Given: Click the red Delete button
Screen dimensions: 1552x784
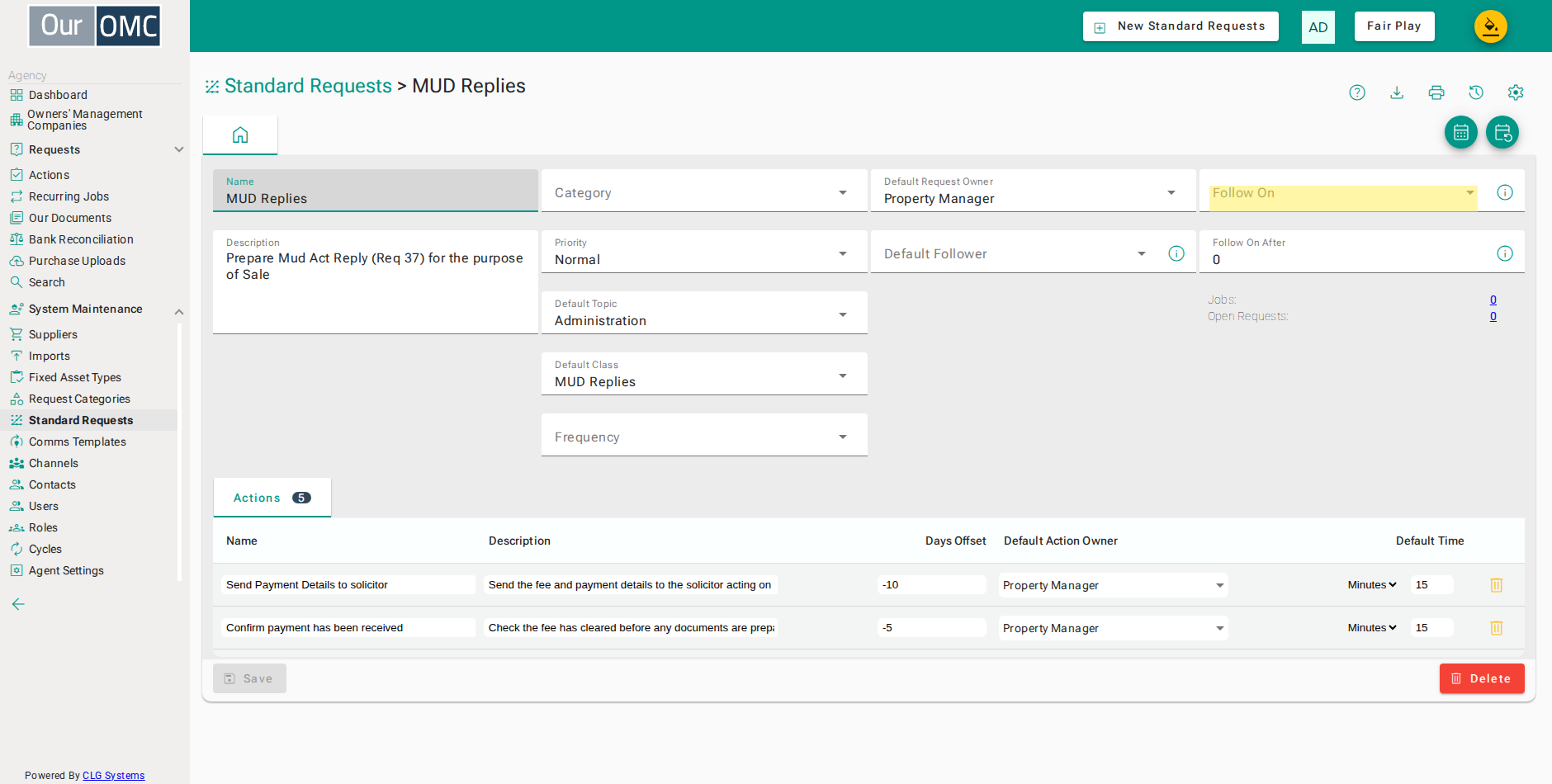Looking at the screenshot, I should (1482, 678).
